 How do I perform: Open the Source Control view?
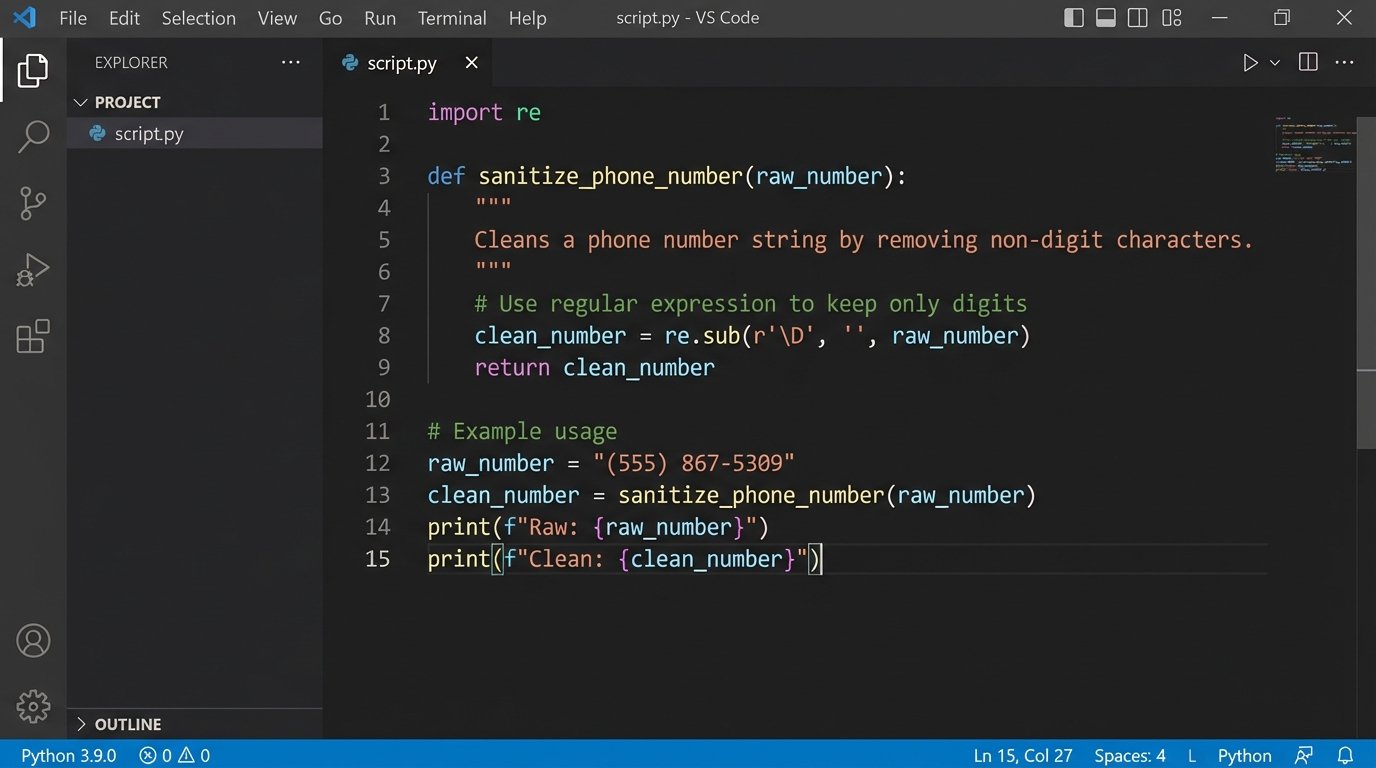(x=33, y=204)
